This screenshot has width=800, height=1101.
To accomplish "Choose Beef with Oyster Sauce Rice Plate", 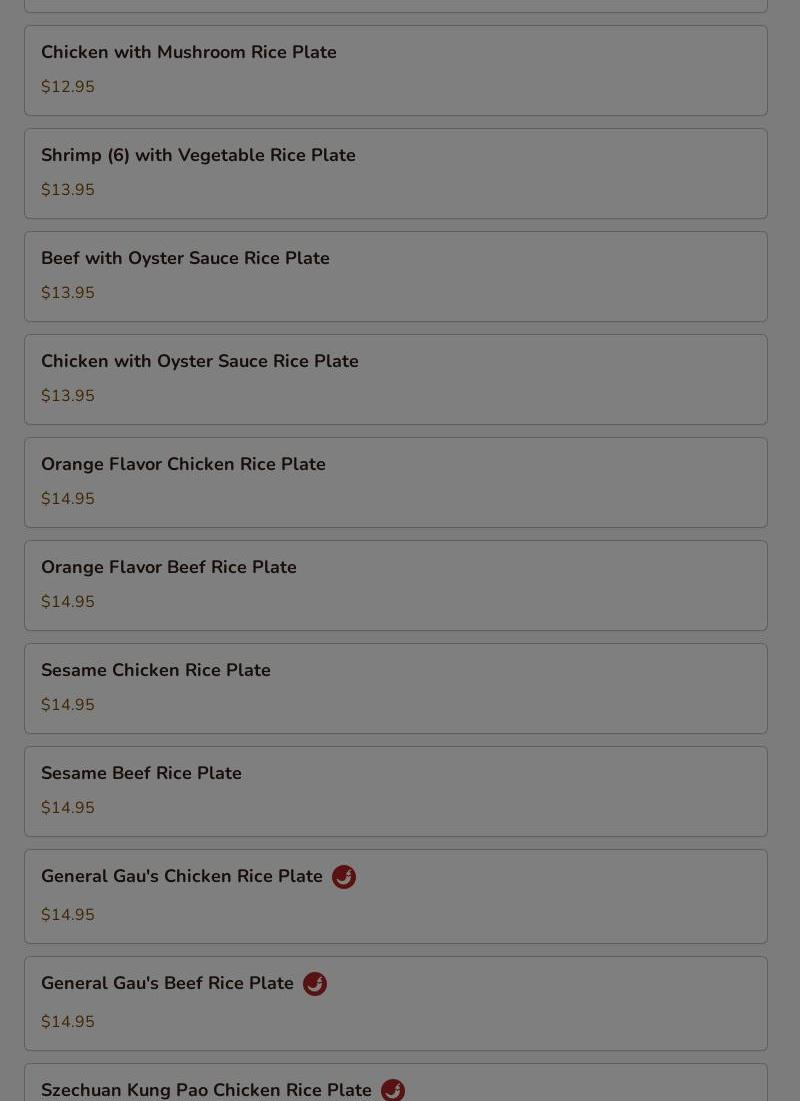I will 395,277.
